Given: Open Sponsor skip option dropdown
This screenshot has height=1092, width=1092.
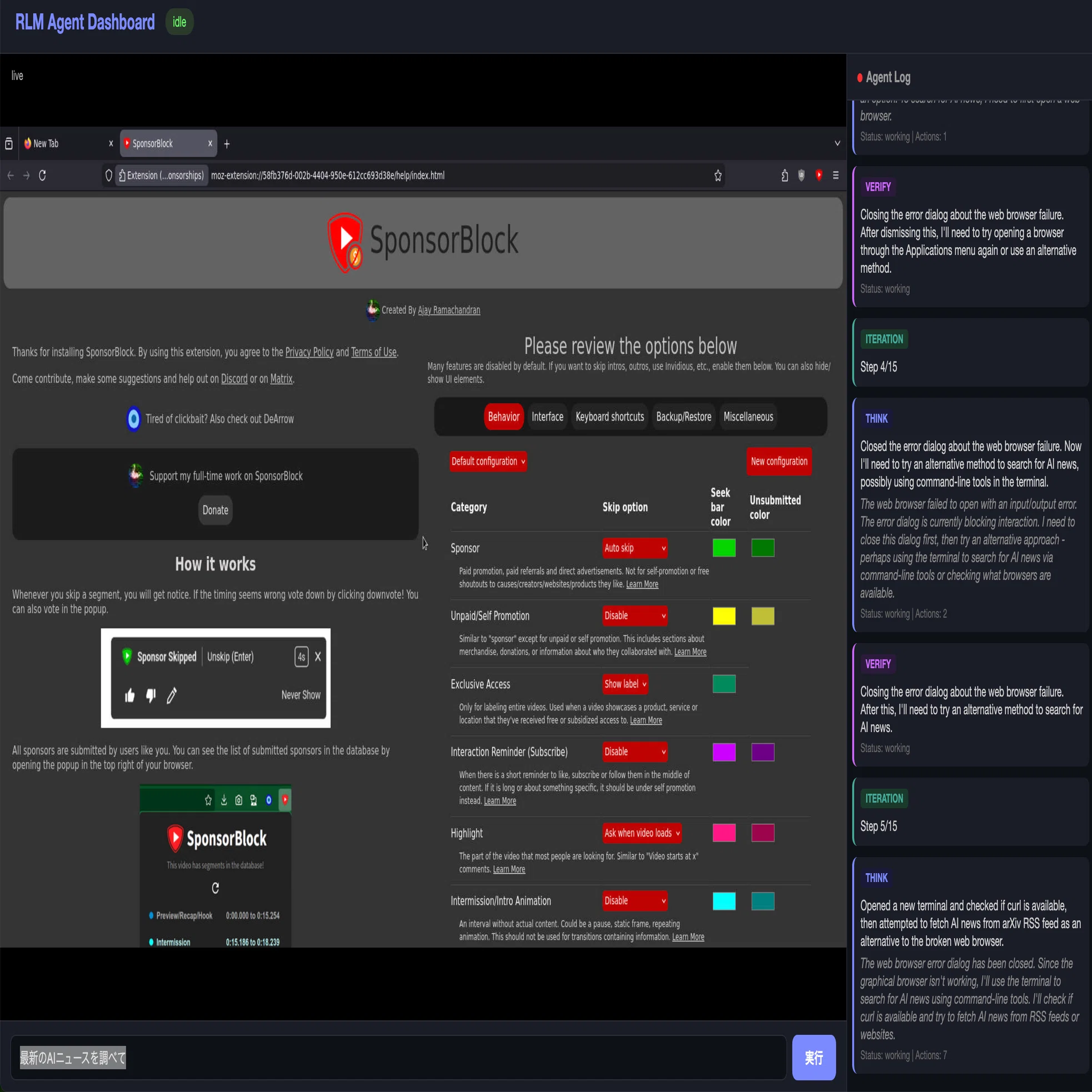Looking at the screenshot, I should [635, 548].
